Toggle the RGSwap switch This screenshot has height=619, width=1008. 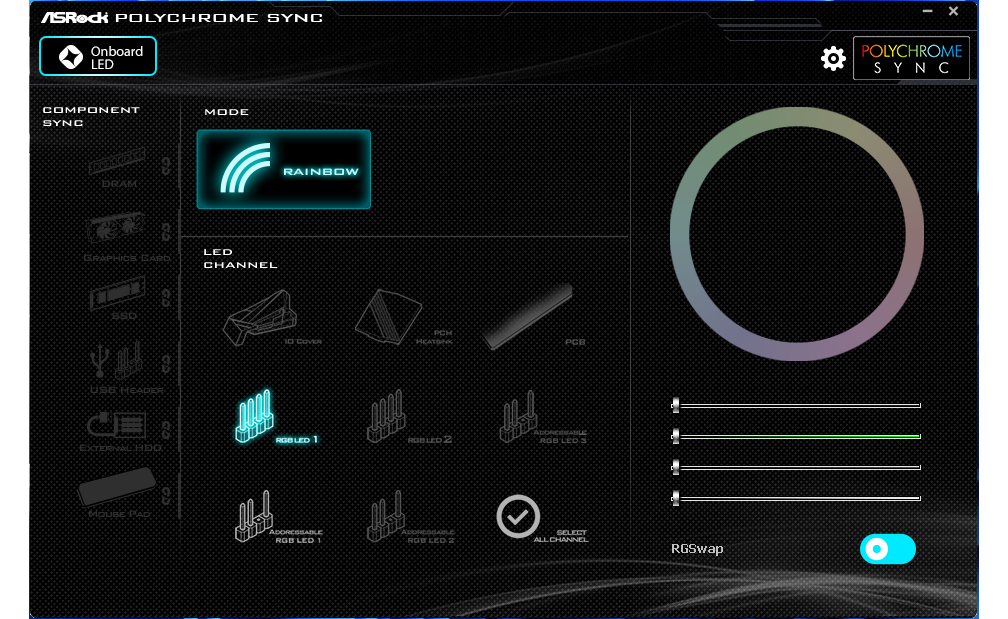click(887, 549)
